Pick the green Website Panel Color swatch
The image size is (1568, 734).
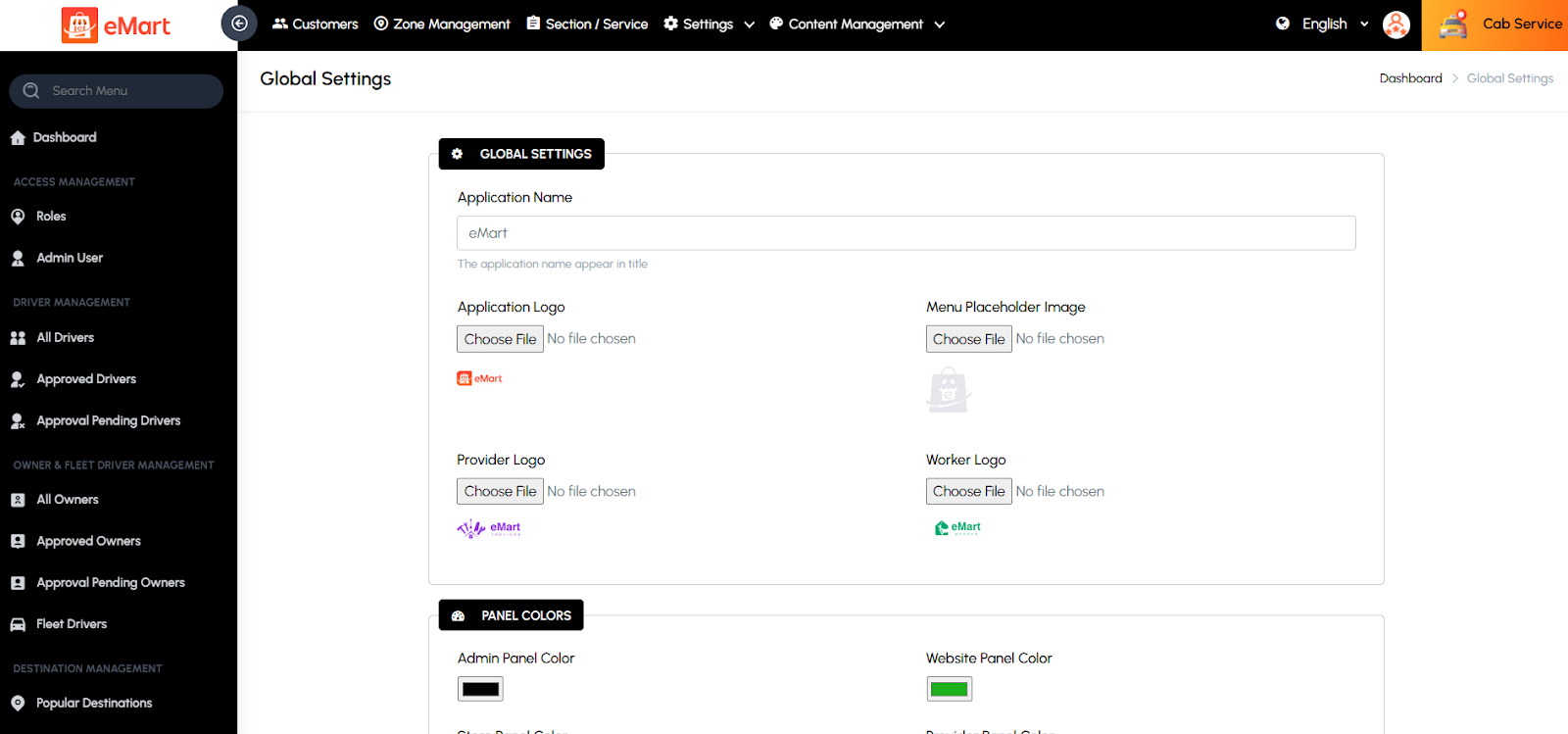click(949, 689)
